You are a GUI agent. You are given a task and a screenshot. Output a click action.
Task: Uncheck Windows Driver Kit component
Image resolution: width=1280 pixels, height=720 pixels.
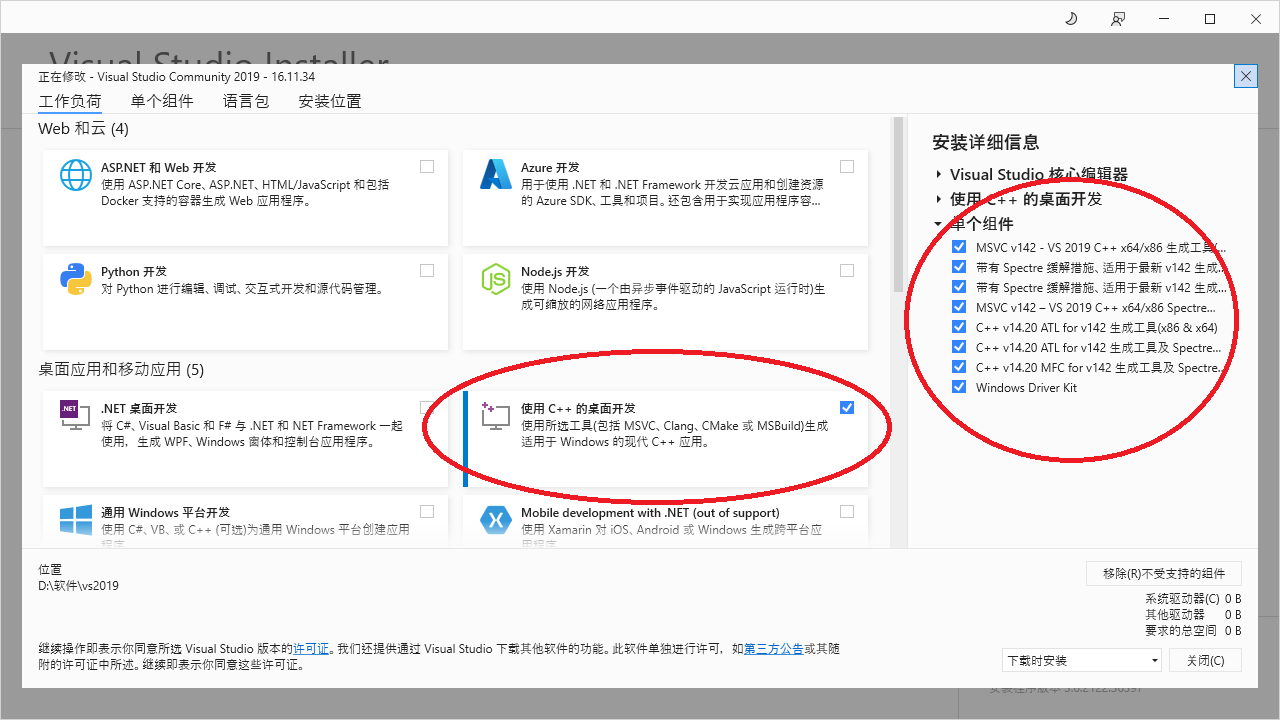(959, 387)
